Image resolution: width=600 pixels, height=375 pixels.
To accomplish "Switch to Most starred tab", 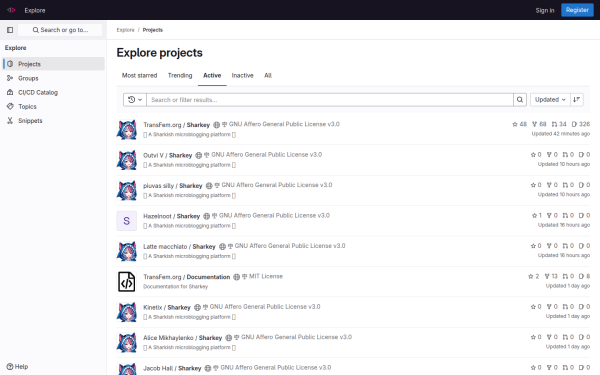I will (139, 75).
